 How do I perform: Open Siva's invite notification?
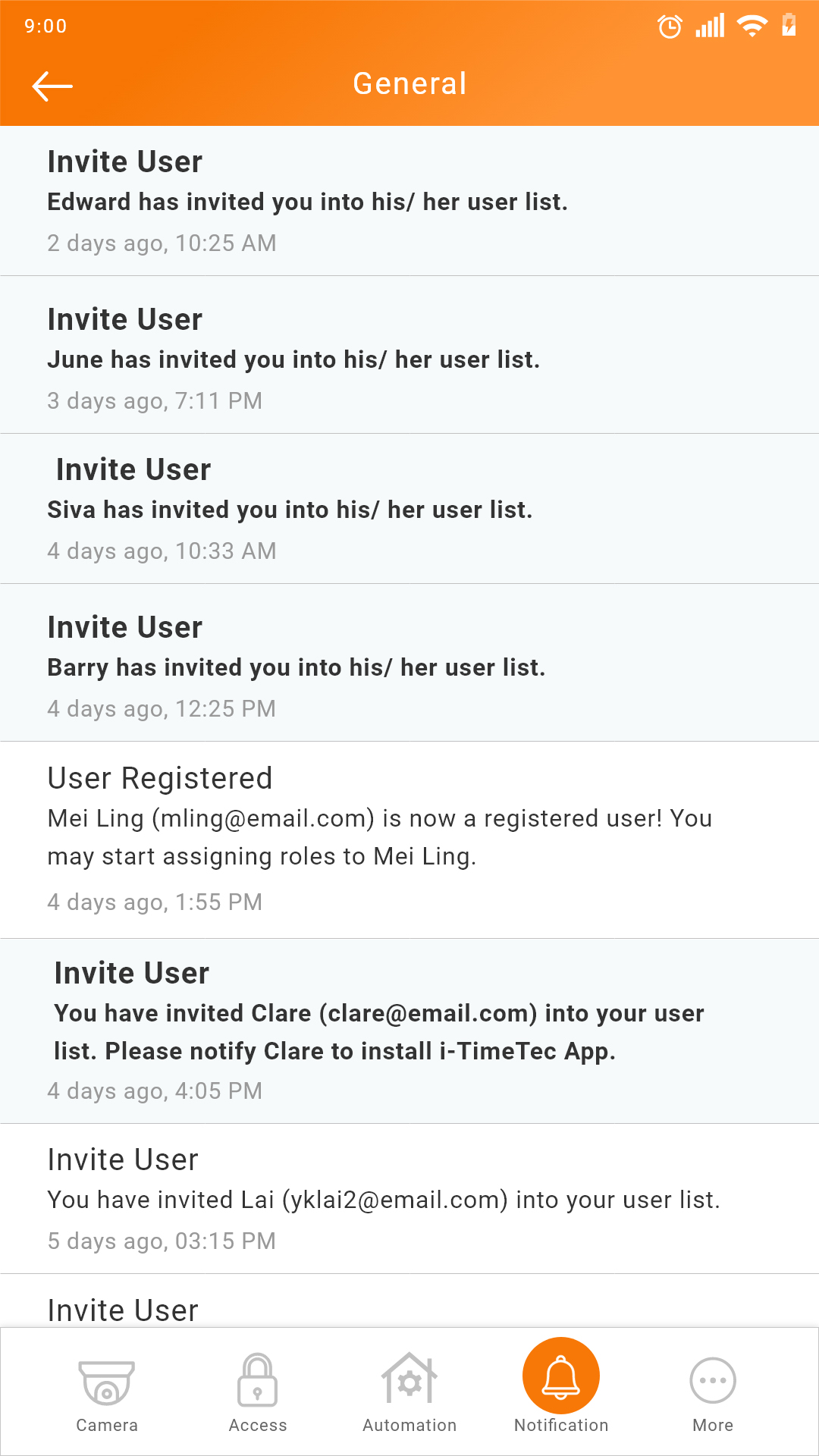[x=409, y=509]
